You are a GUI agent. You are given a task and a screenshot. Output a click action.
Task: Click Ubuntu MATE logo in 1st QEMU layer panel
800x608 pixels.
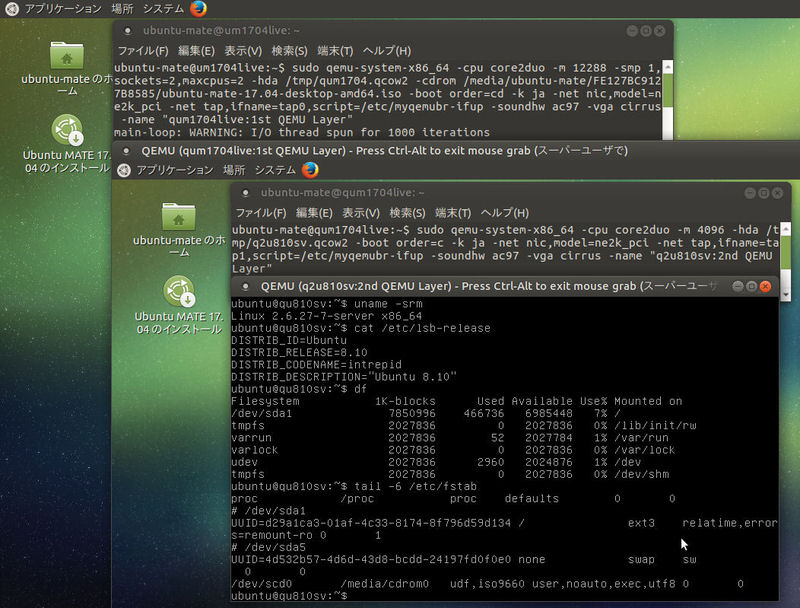tap(124, 170)
